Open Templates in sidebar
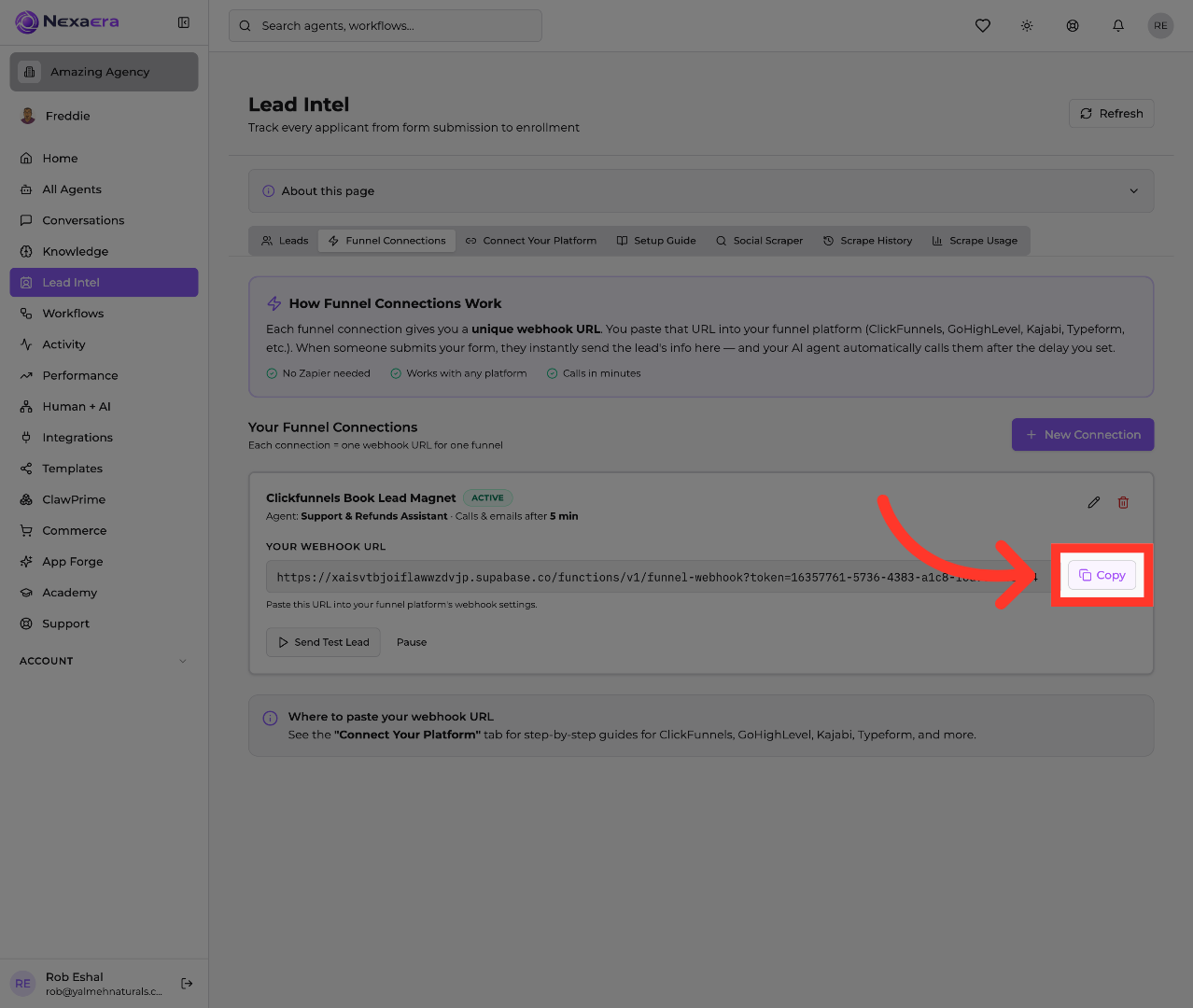This screenshot has width=1193, height=1008. tap(104, 469)
